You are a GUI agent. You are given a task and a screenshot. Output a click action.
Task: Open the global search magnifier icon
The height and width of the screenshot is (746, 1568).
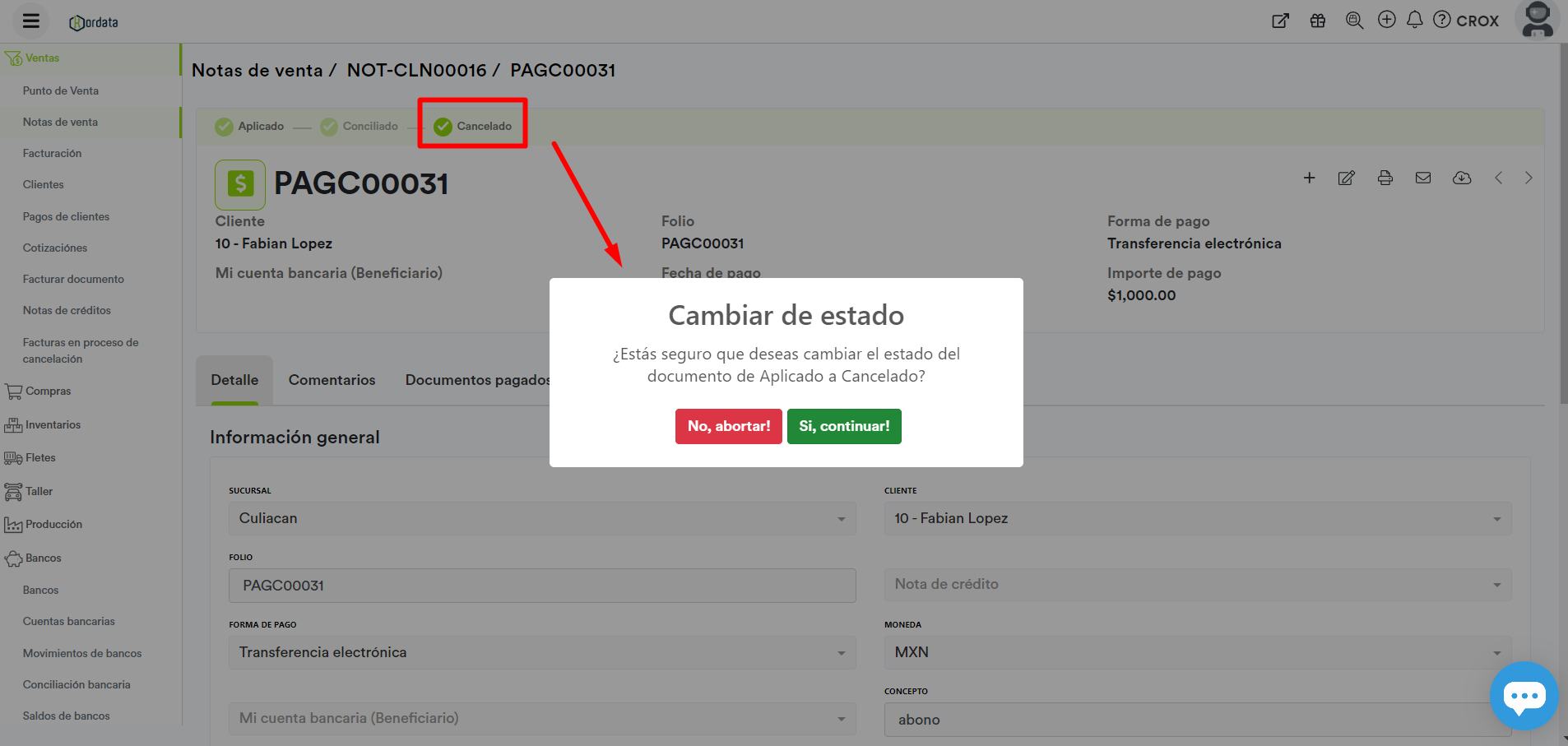1354,20
